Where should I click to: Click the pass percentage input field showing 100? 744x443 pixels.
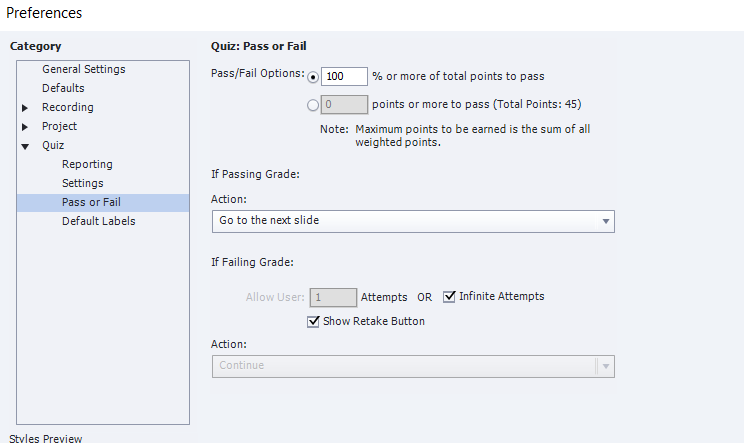tap(344, 76)
